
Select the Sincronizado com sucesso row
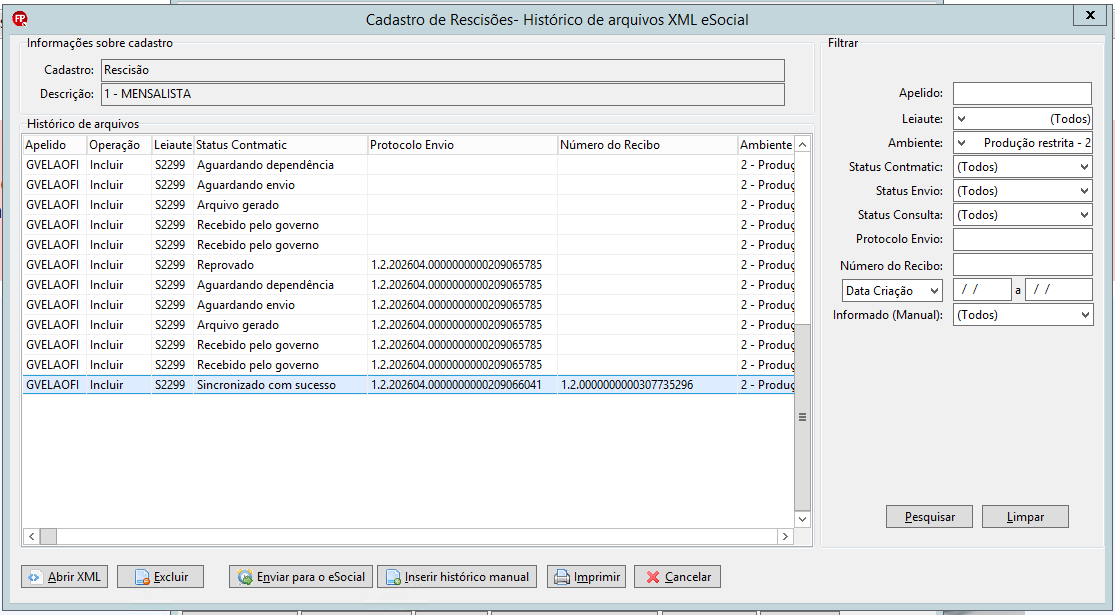[x=408, y=385]
